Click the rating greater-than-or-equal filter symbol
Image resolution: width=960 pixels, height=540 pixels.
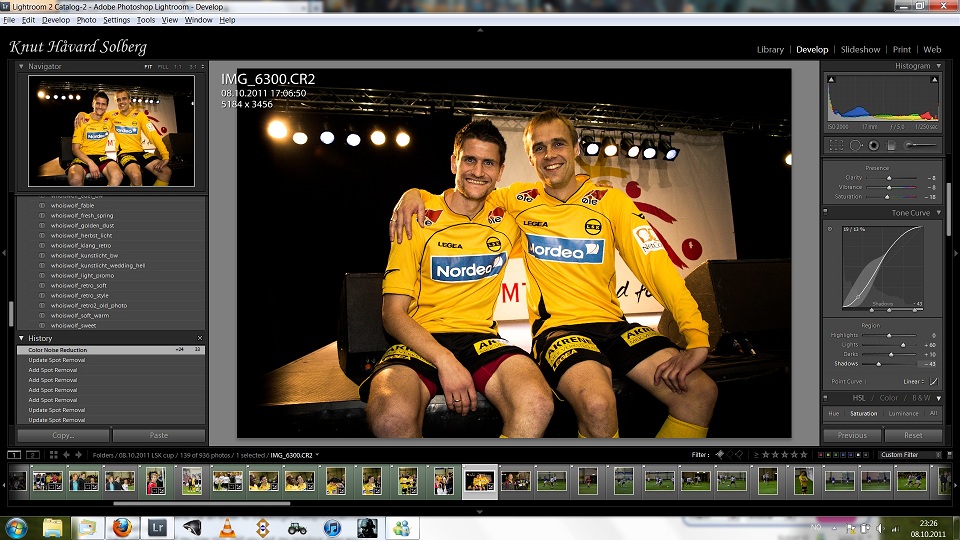click(x=756, y=455)
